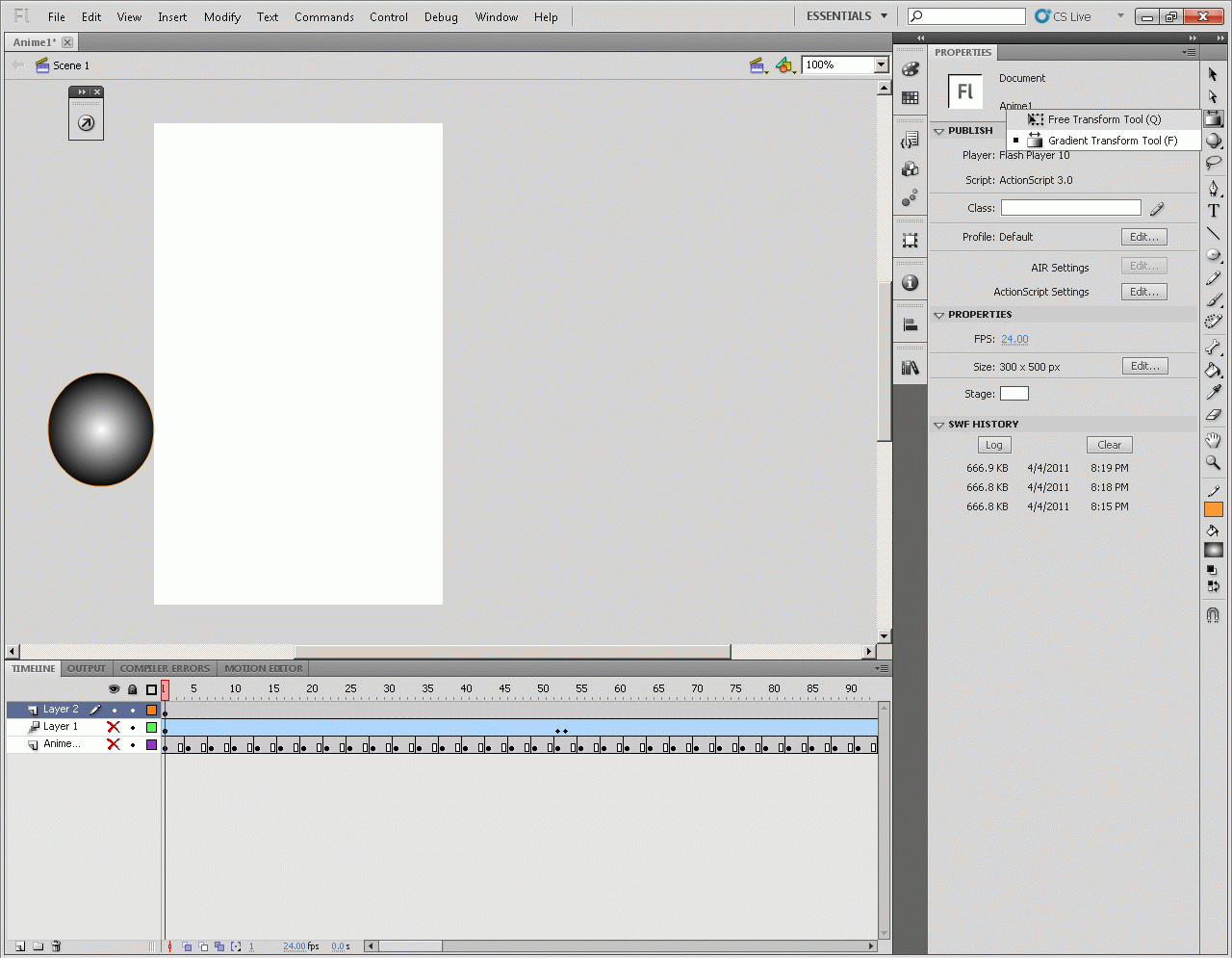Viewport: 1232px width, 958px height.
Task: Select the Zoom magnifier tool
Action: tap(1213, 462)
